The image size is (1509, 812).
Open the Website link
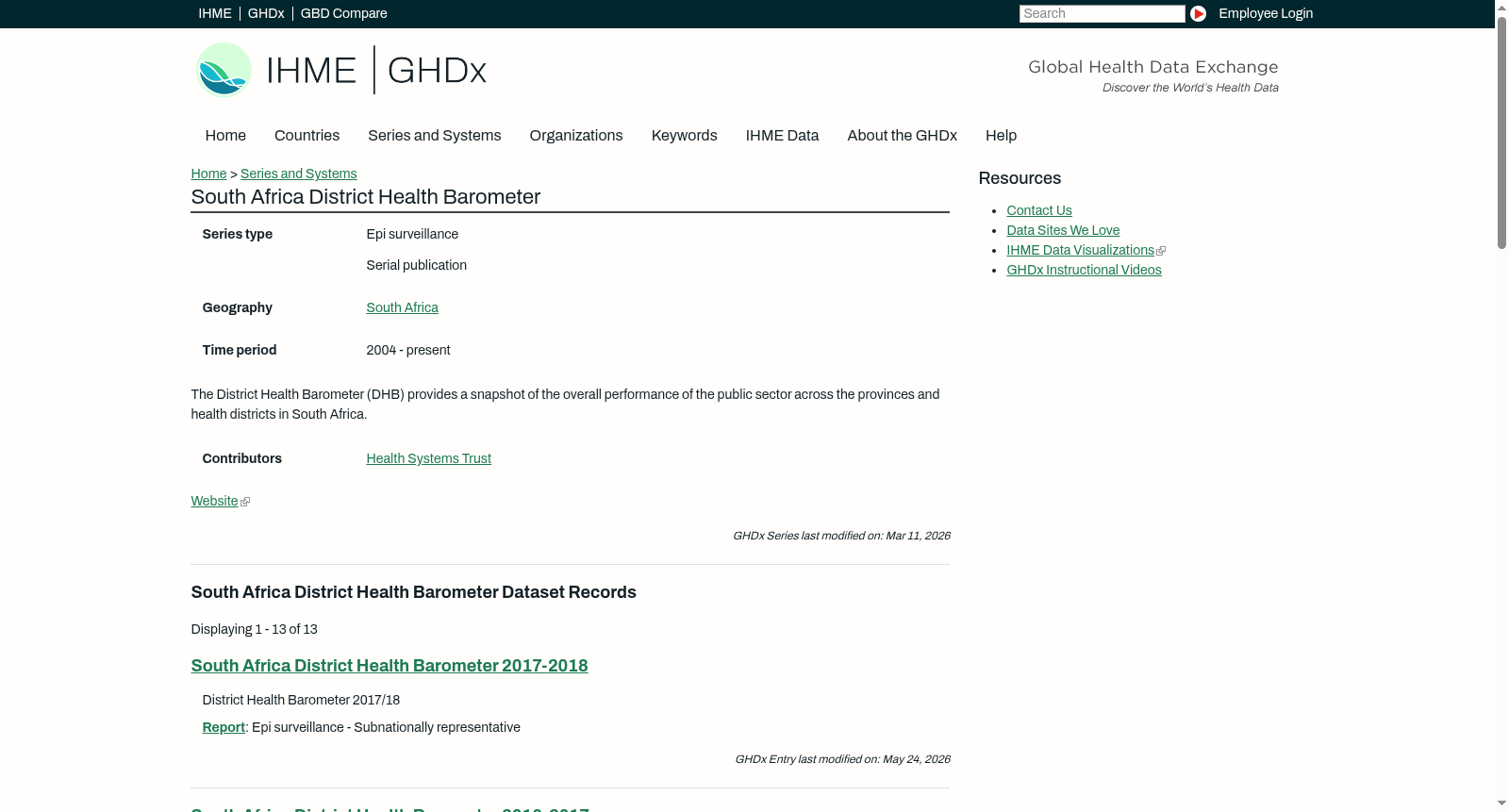215,501
